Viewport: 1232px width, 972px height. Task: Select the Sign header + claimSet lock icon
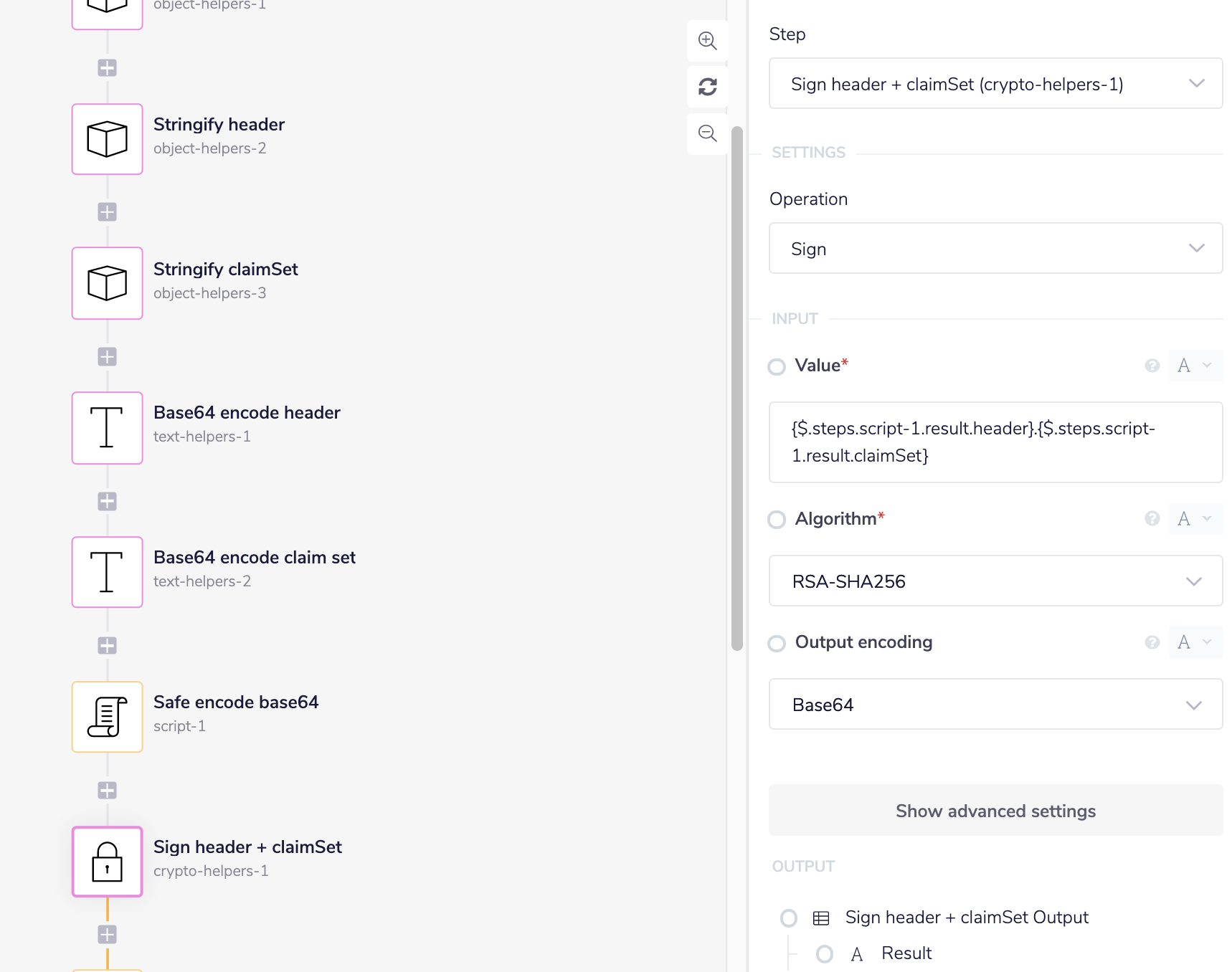tap(108, 862)
